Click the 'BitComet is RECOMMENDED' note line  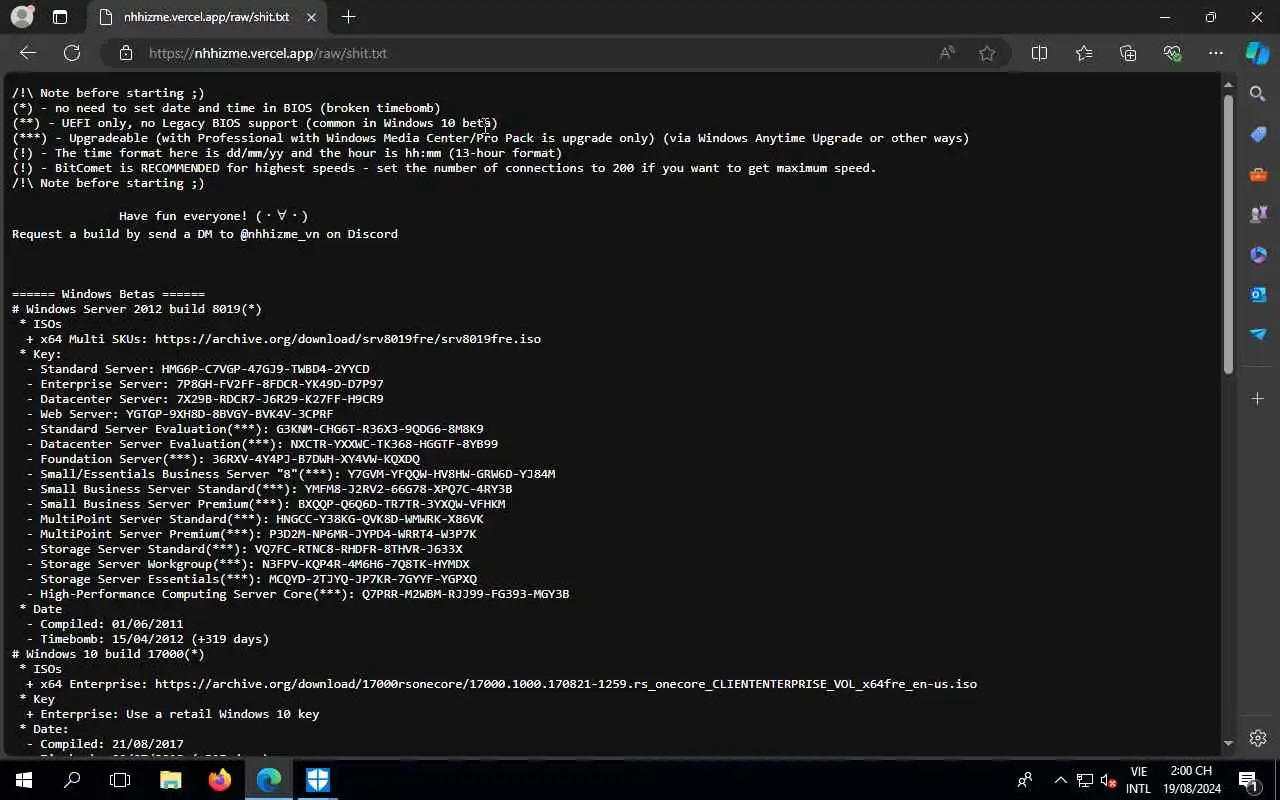(444, 168)
